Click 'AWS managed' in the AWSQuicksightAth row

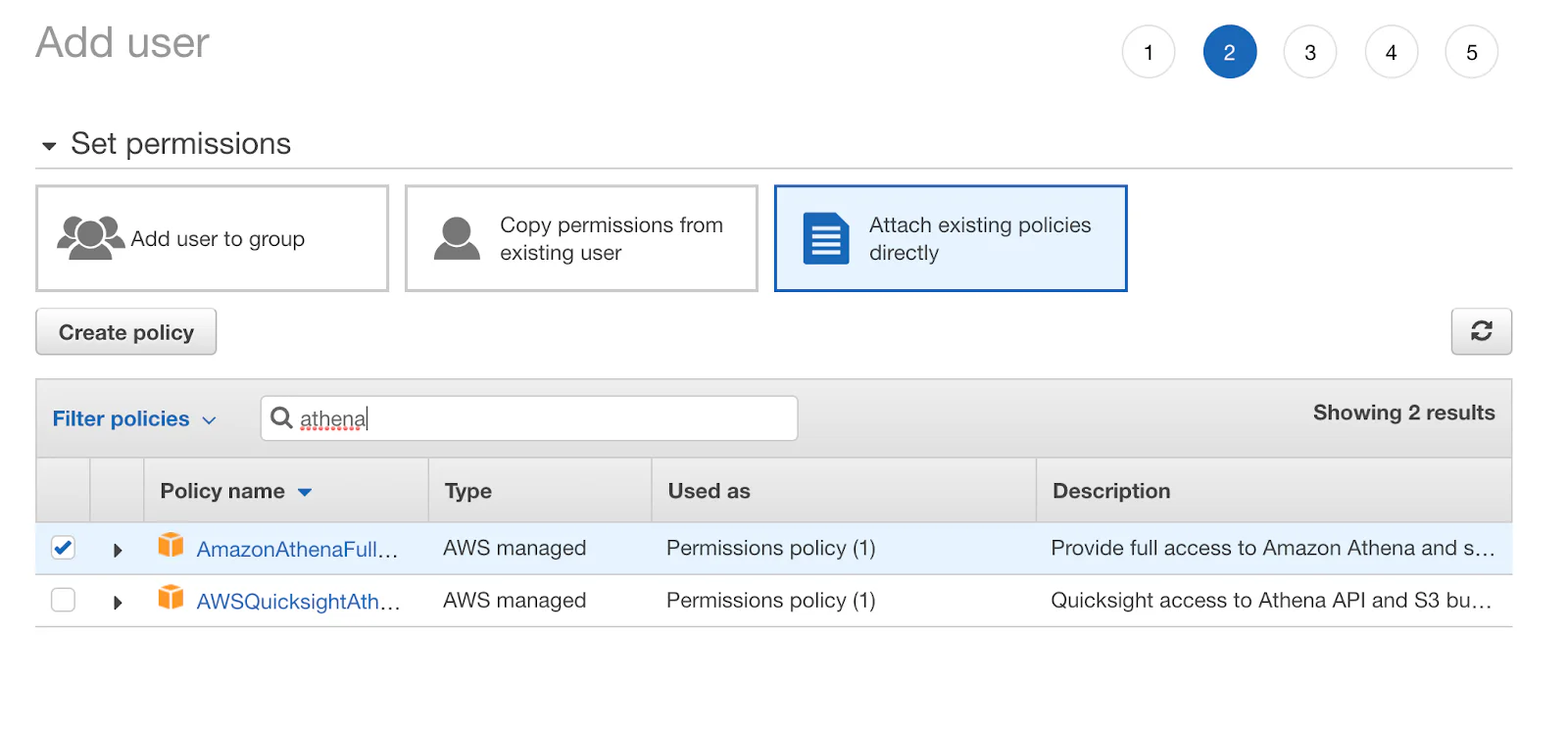[514, 600]
